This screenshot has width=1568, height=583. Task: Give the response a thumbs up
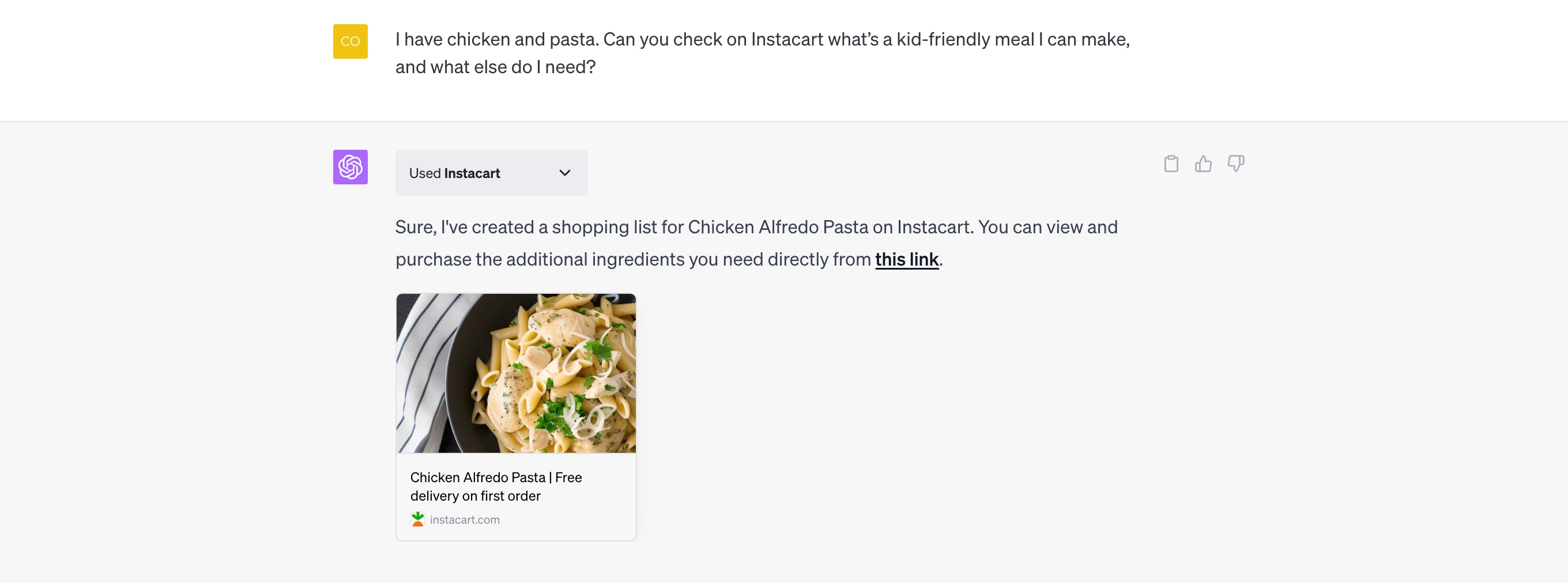tap(1203, 164)
